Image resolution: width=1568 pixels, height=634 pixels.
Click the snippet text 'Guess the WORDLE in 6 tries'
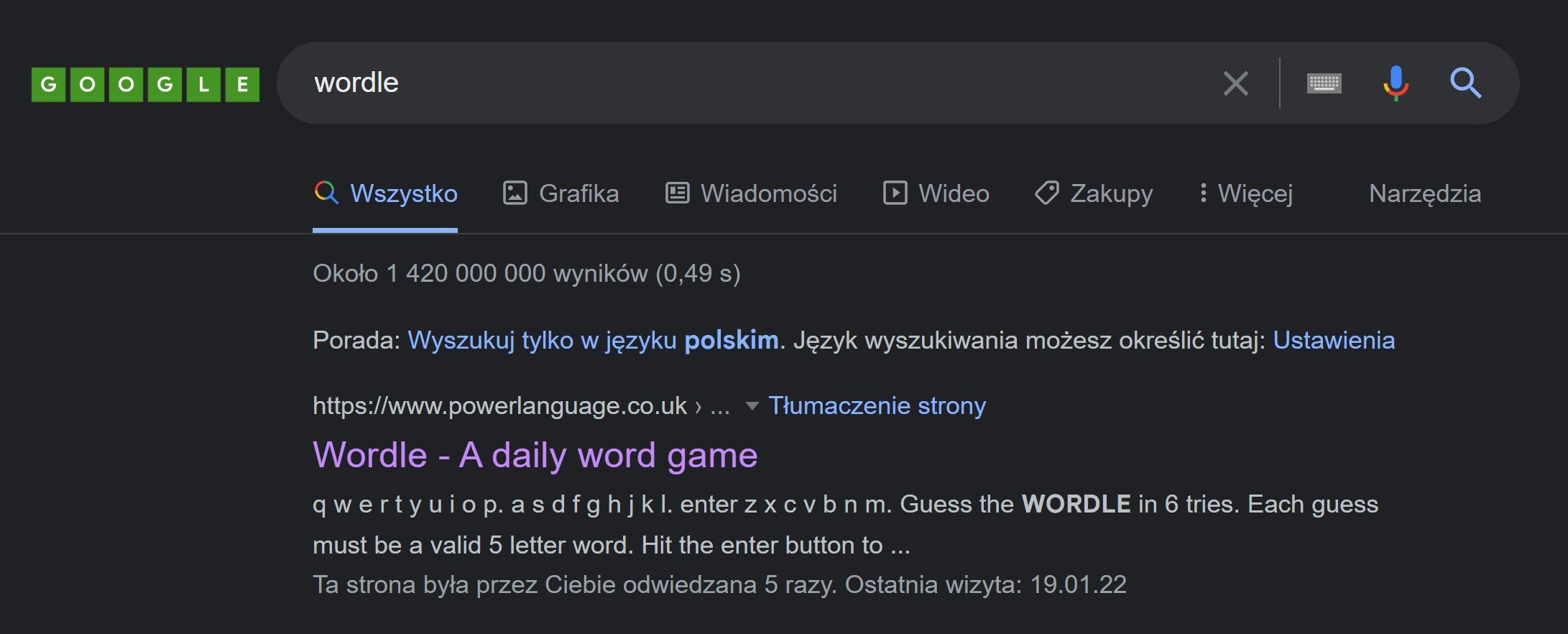click(x=1069, y=504)
